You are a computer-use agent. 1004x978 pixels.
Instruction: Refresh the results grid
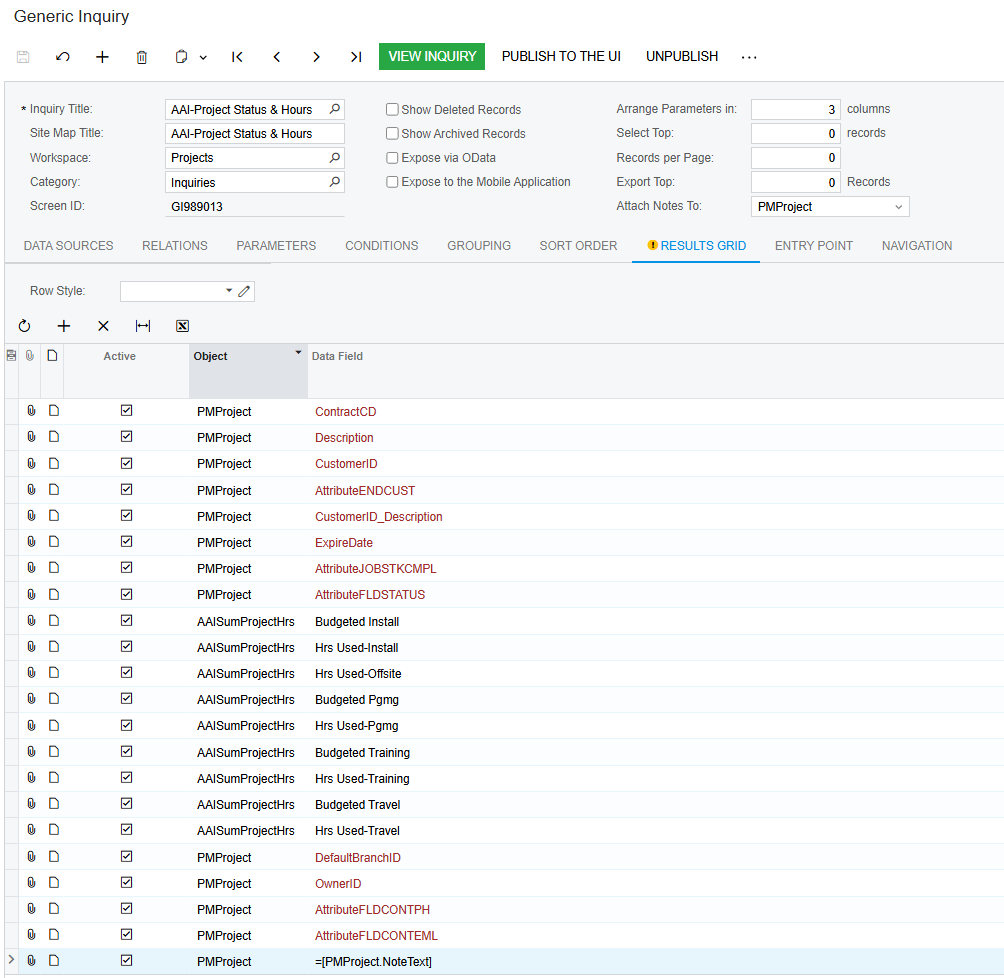coord(25,326)
